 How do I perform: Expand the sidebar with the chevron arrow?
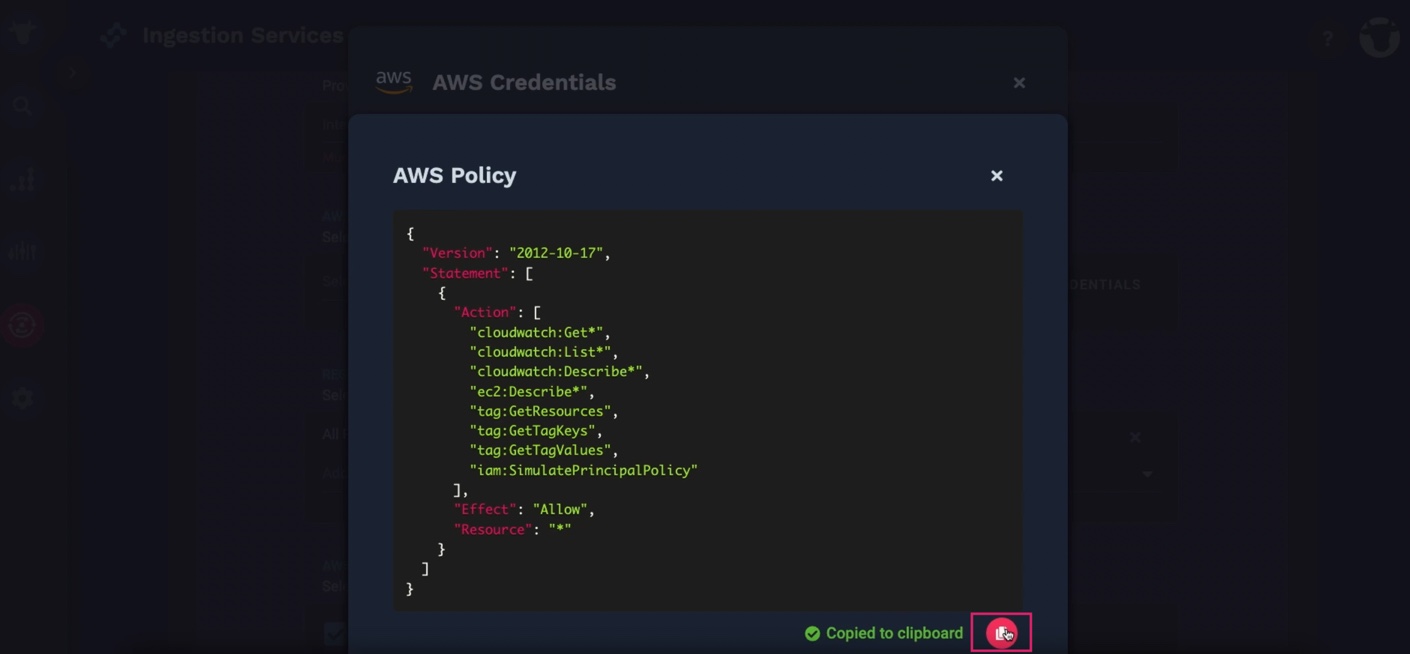72,73
